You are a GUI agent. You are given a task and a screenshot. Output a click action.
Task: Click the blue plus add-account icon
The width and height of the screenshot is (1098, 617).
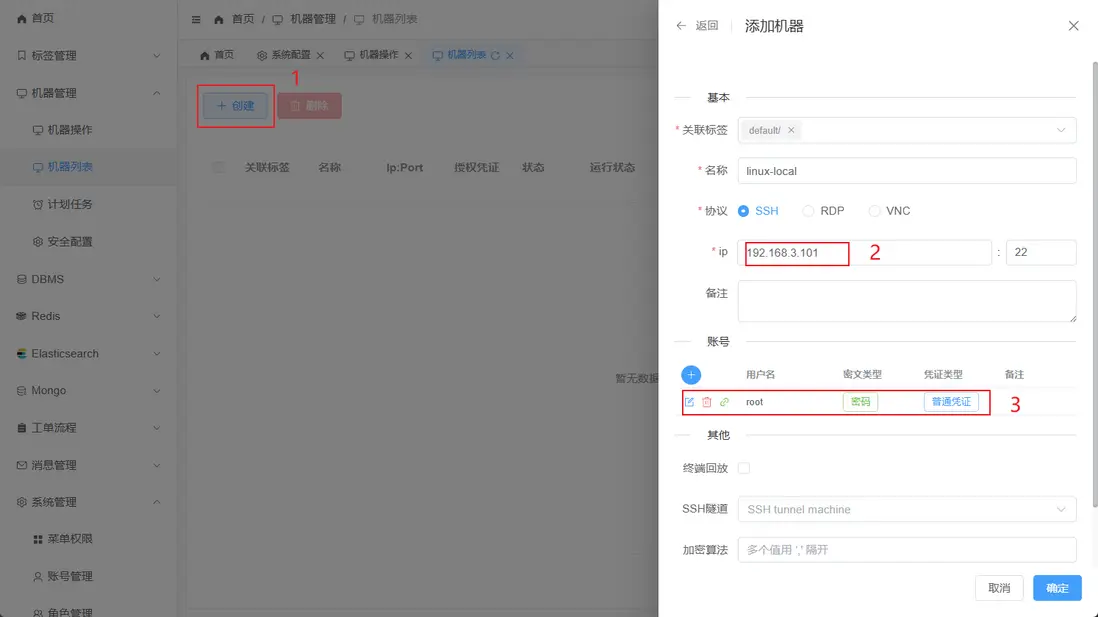(x=690, y=375)
